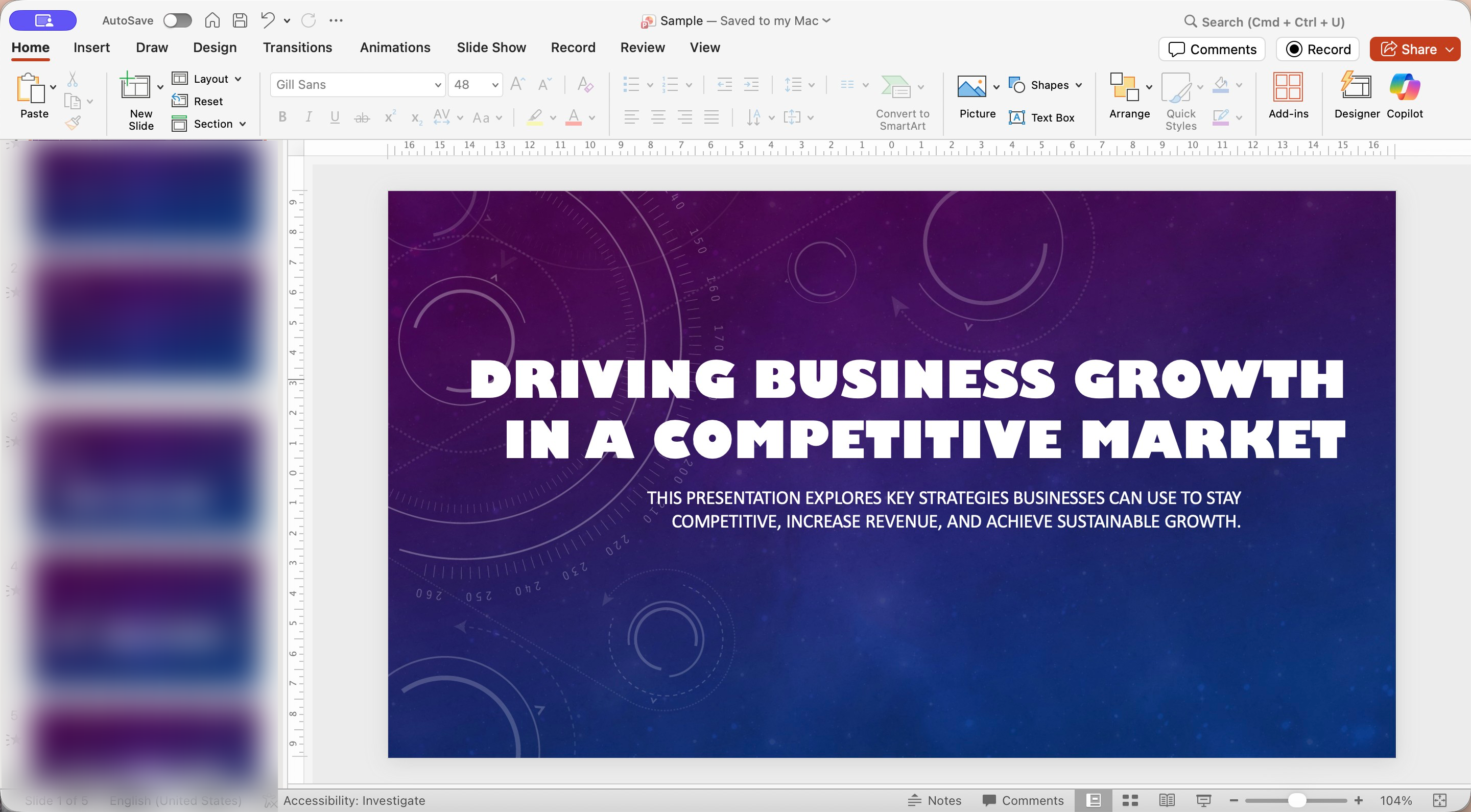
Task: Switch to Slide Sorter view icon
Action: point(1130,800)
